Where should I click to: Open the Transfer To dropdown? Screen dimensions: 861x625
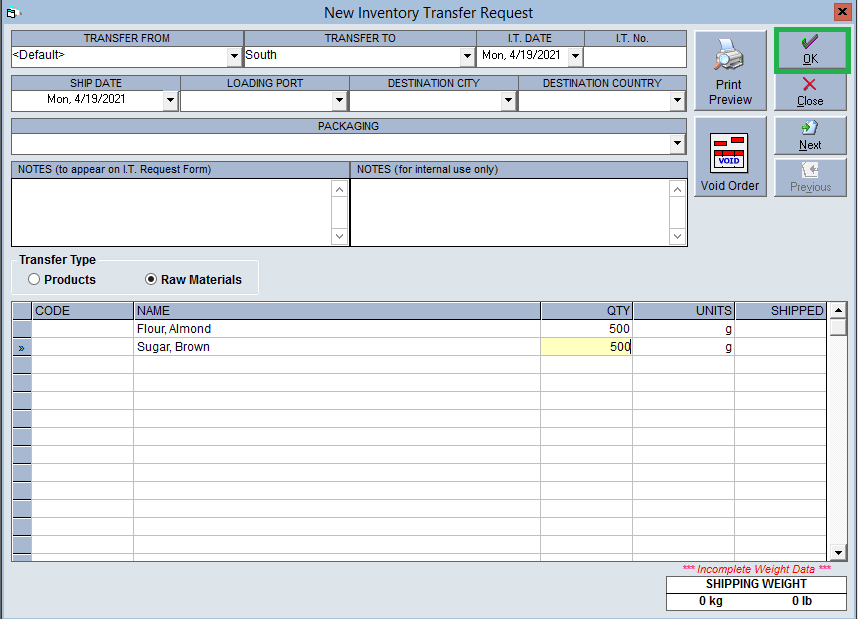pyautogui.click(x=468, y=57)
